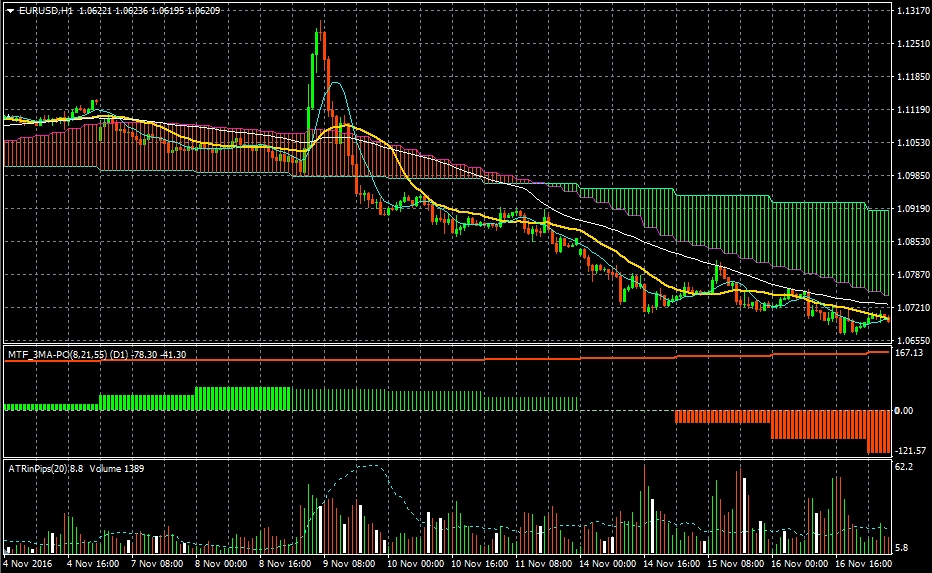Click the 5.8 ATR scale value
This screenshot has width=932, height=573.
[901, 547]
